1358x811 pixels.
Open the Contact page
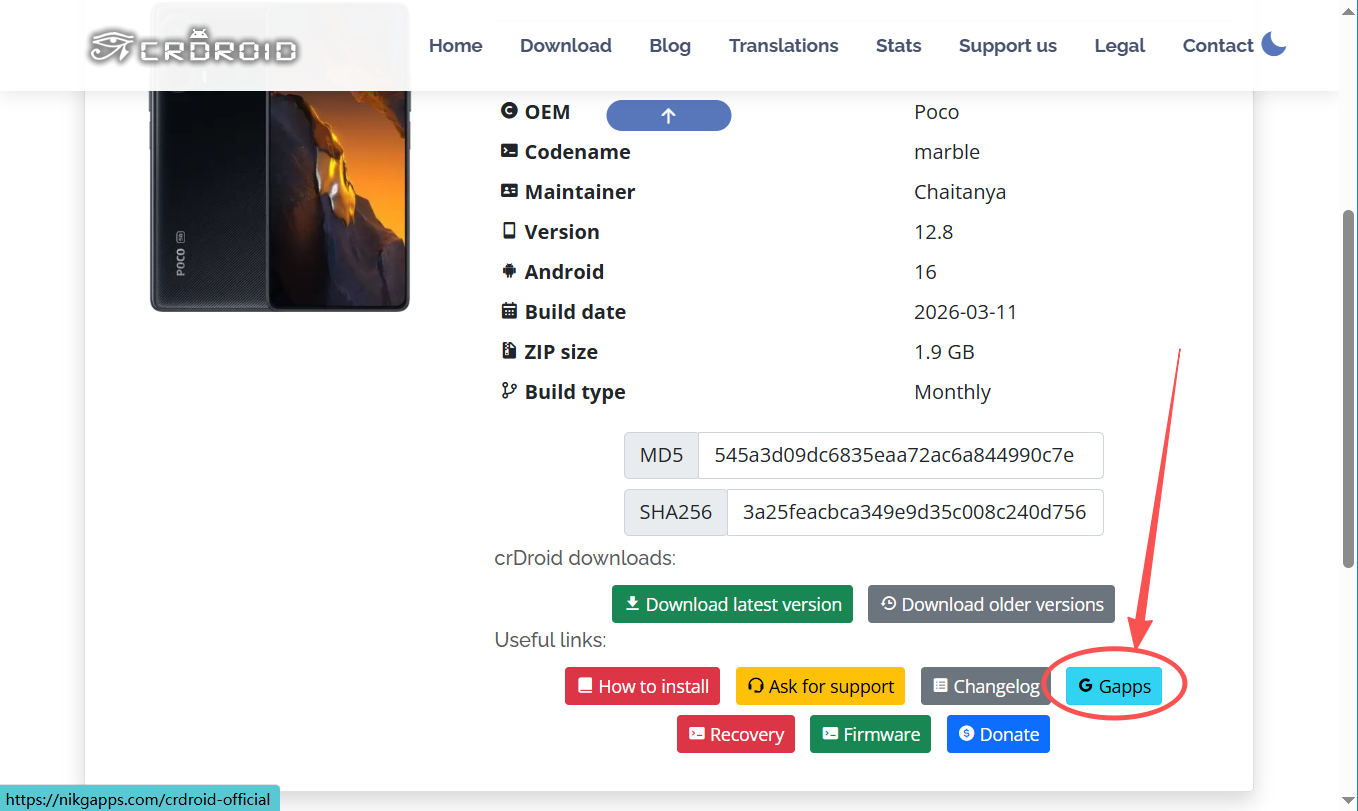click(1217, 46)
